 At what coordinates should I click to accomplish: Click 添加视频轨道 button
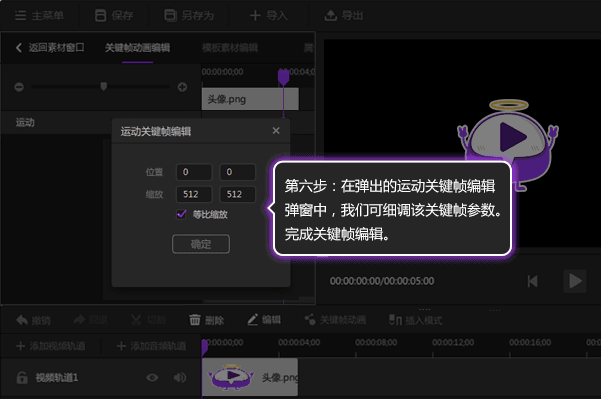click(51, 346)
